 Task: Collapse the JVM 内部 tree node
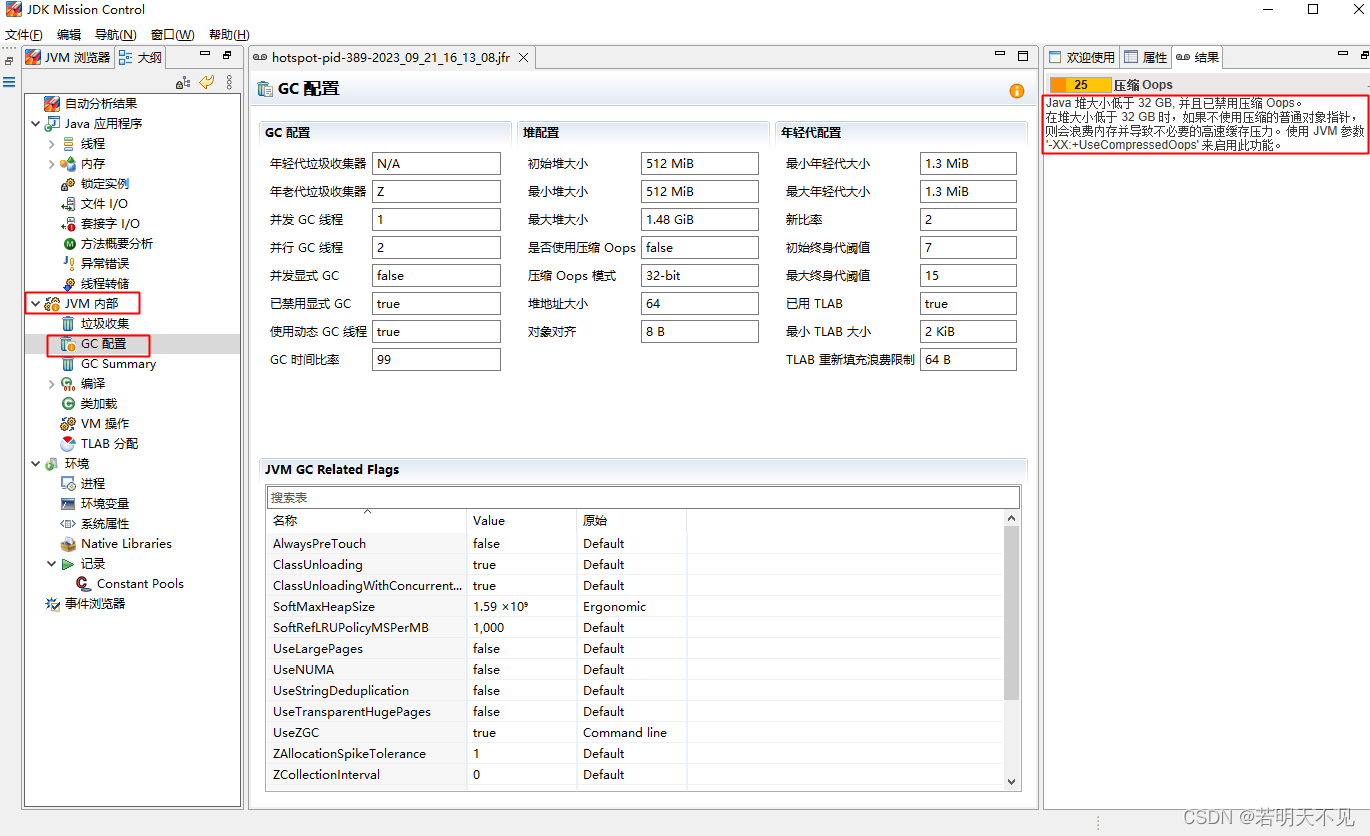tap(35, 303)
